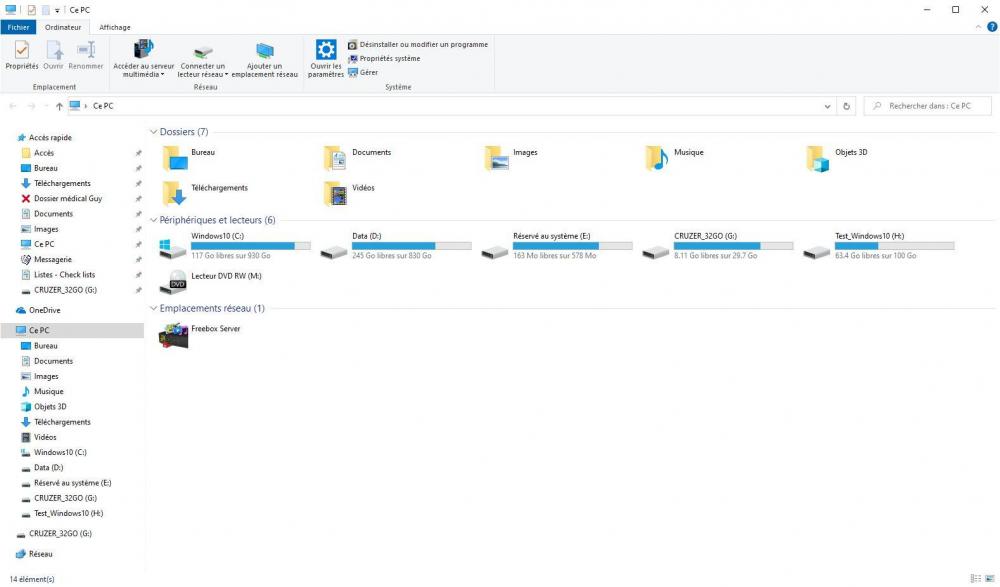
Task: Open the Lecteur DVD RW (M:) drive
Action: pyautogui.click(x=177, y=281)
